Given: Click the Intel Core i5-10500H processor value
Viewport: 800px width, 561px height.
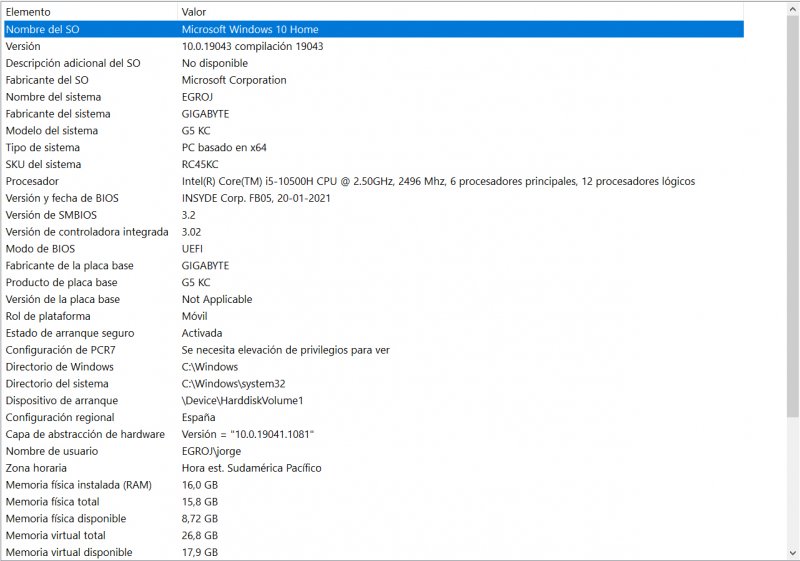Looking at the screenshot, I should click(438, 181).
